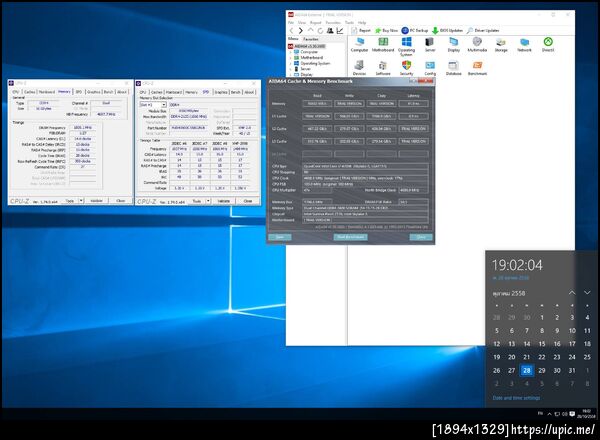Open the Help menu in AIDA64
Image resolution: width=600 pixels, height=440 pixels.
(x=362, y=23)
